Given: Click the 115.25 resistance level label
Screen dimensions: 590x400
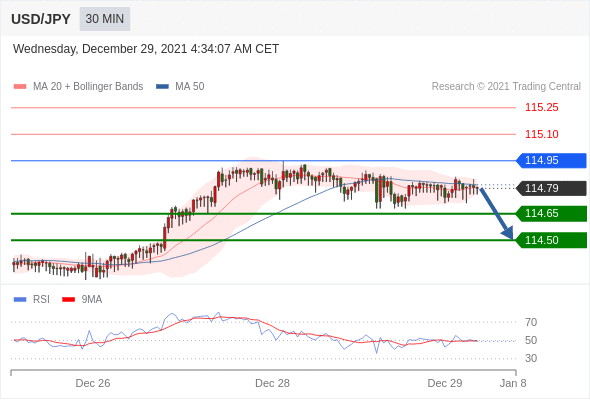Looking at the screenshot, I should point(541,108).
